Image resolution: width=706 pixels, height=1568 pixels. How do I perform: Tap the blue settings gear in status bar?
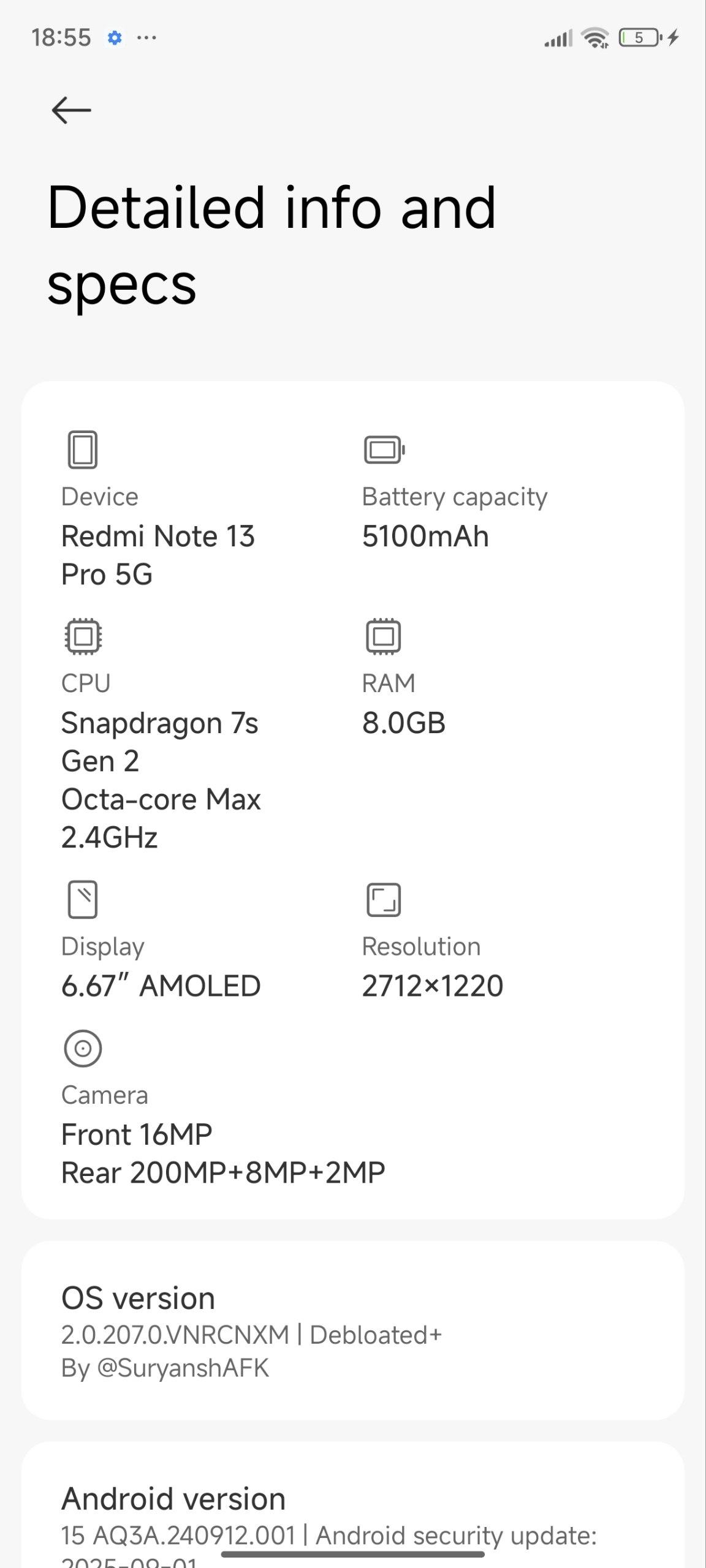115,38
